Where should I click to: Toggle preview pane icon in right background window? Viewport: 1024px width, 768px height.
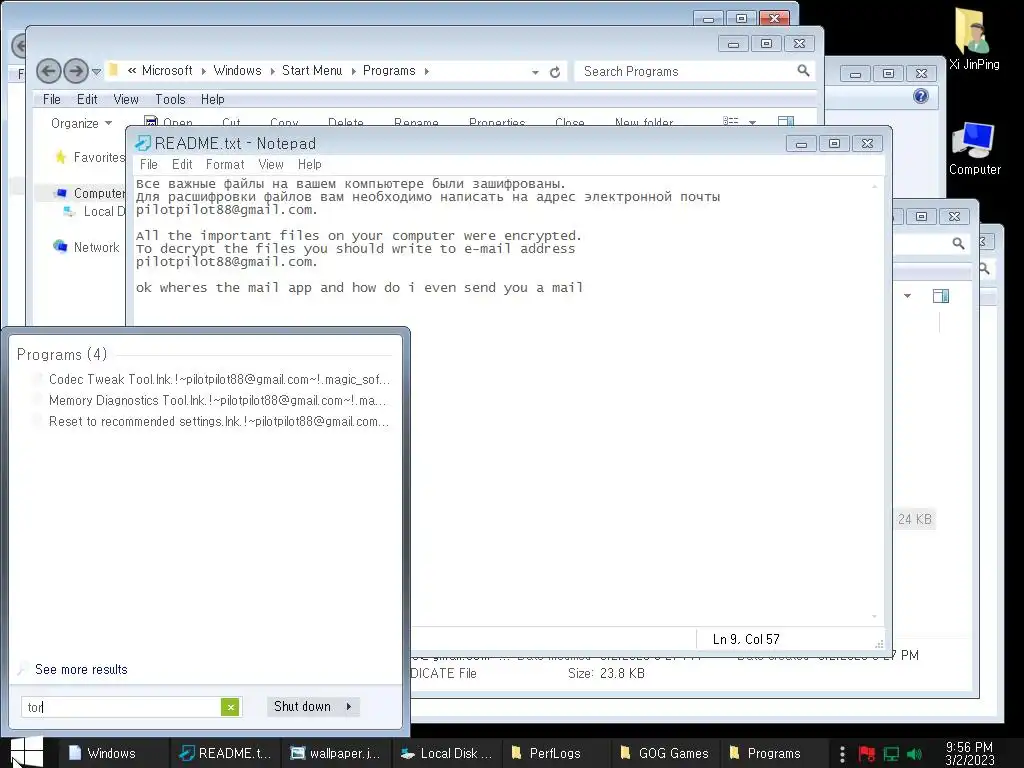click(x=941, y=296)
